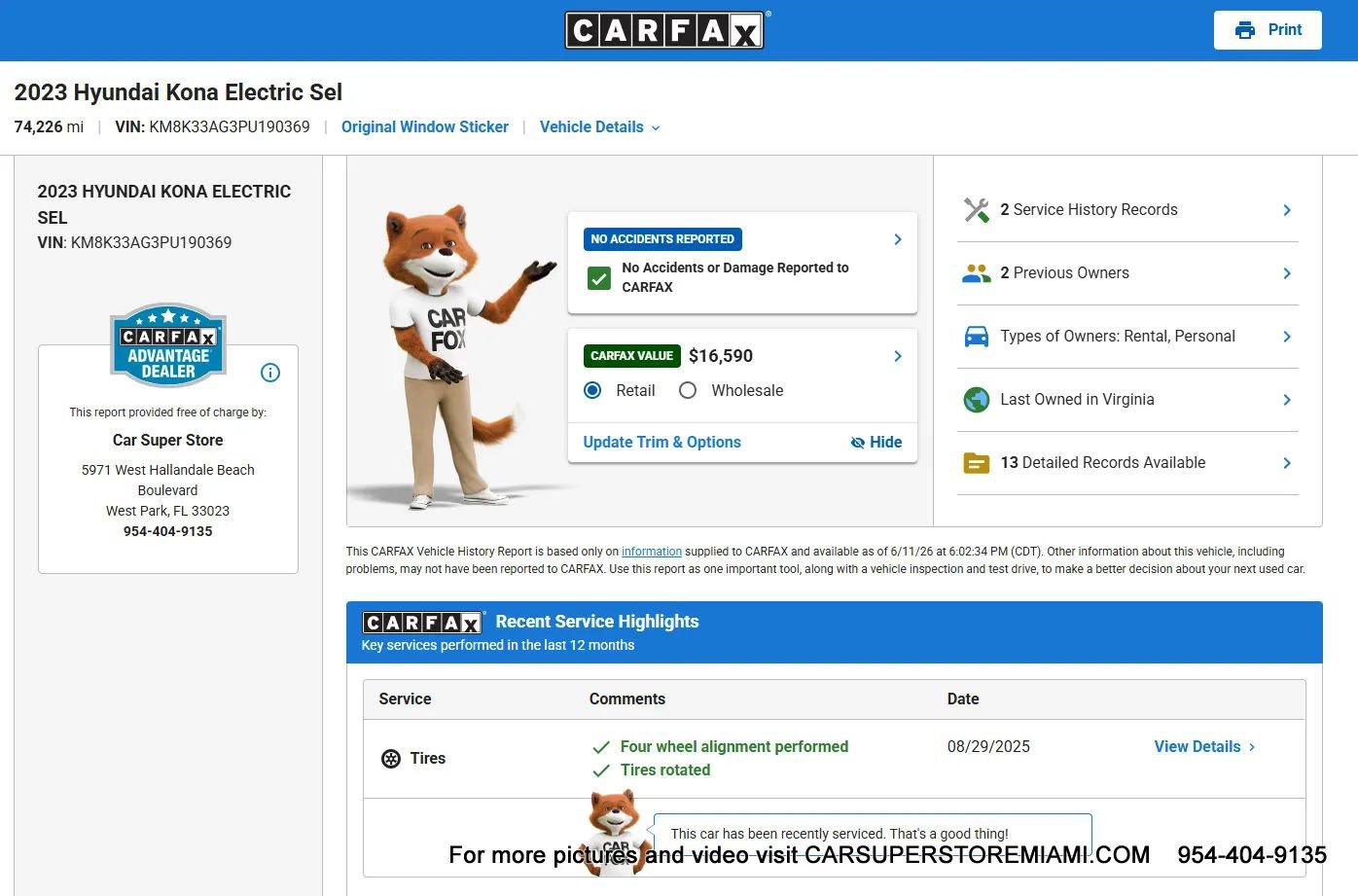The image size is (1358, 896).
Task: Click the $16,590 value text
Action: click(x=721, y=356)
